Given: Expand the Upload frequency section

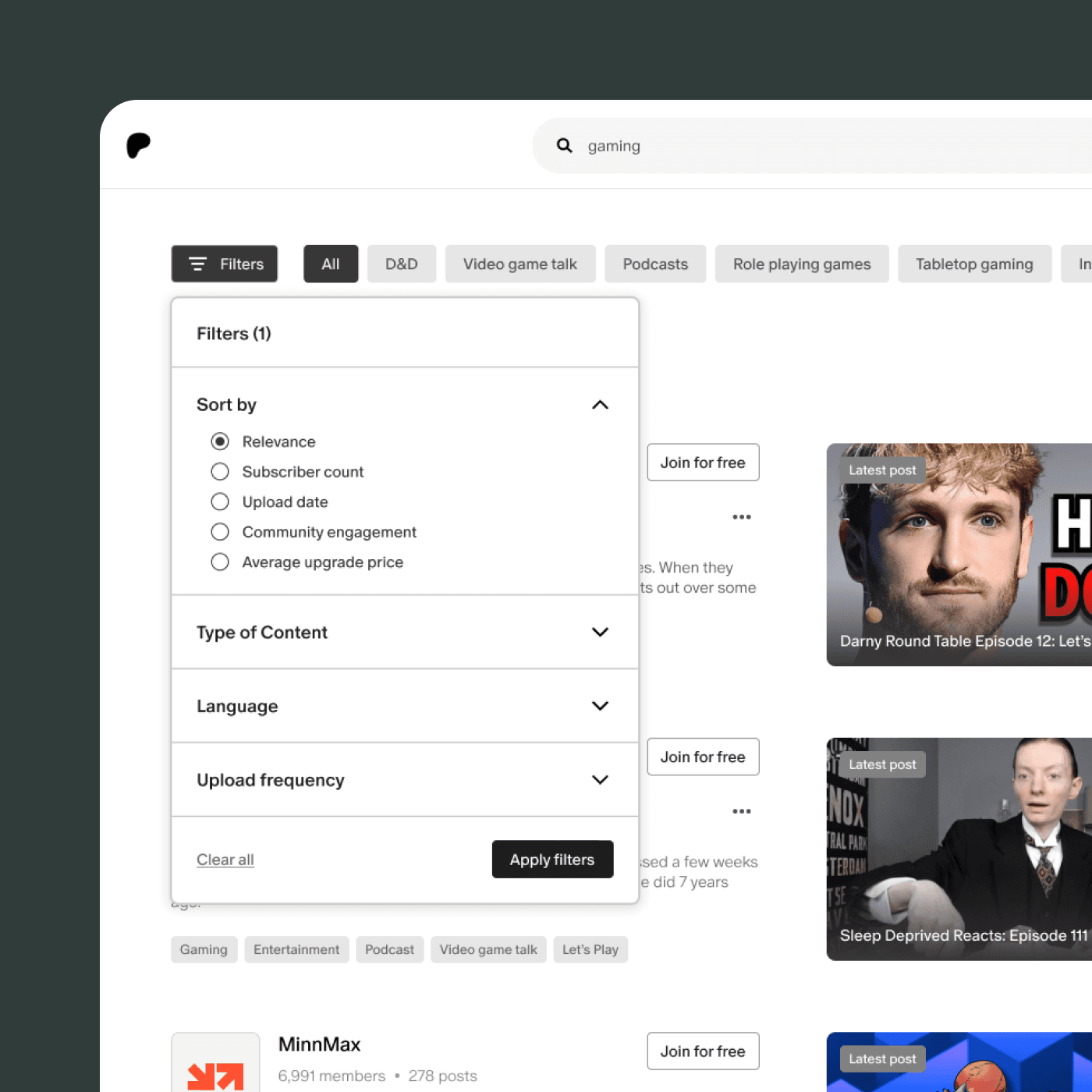Looking at the screenshot, I should (x=600, y=780).
